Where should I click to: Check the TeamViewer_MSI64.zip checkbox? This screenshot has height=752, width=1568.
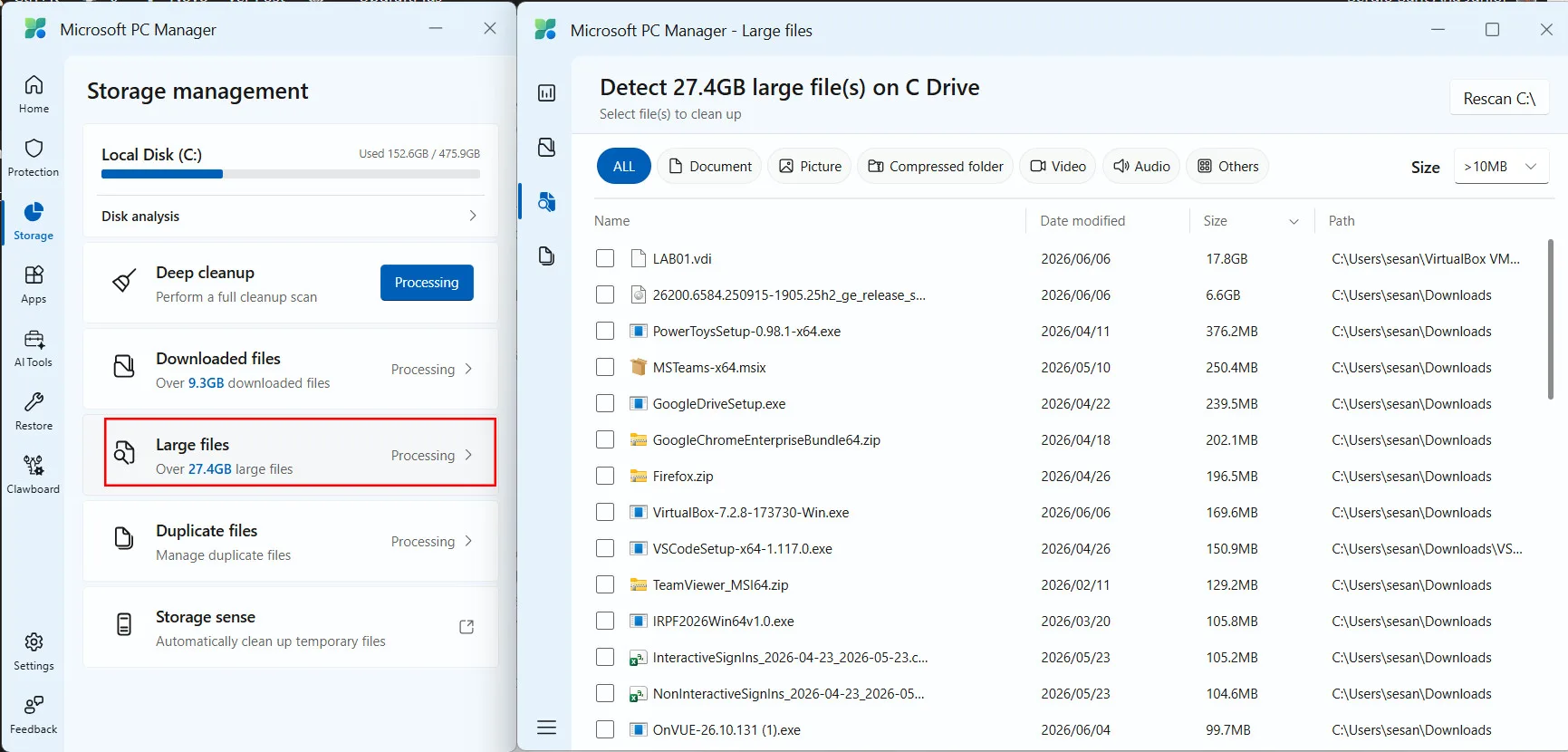pos(605,584)
